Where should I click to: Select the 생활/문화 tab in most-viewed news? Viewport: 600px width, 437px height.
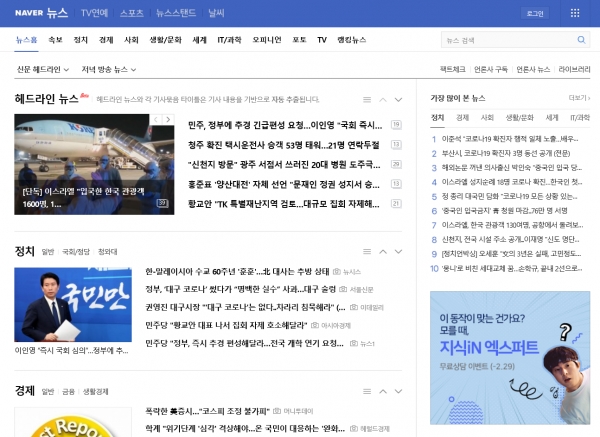(x=519, y=117)
